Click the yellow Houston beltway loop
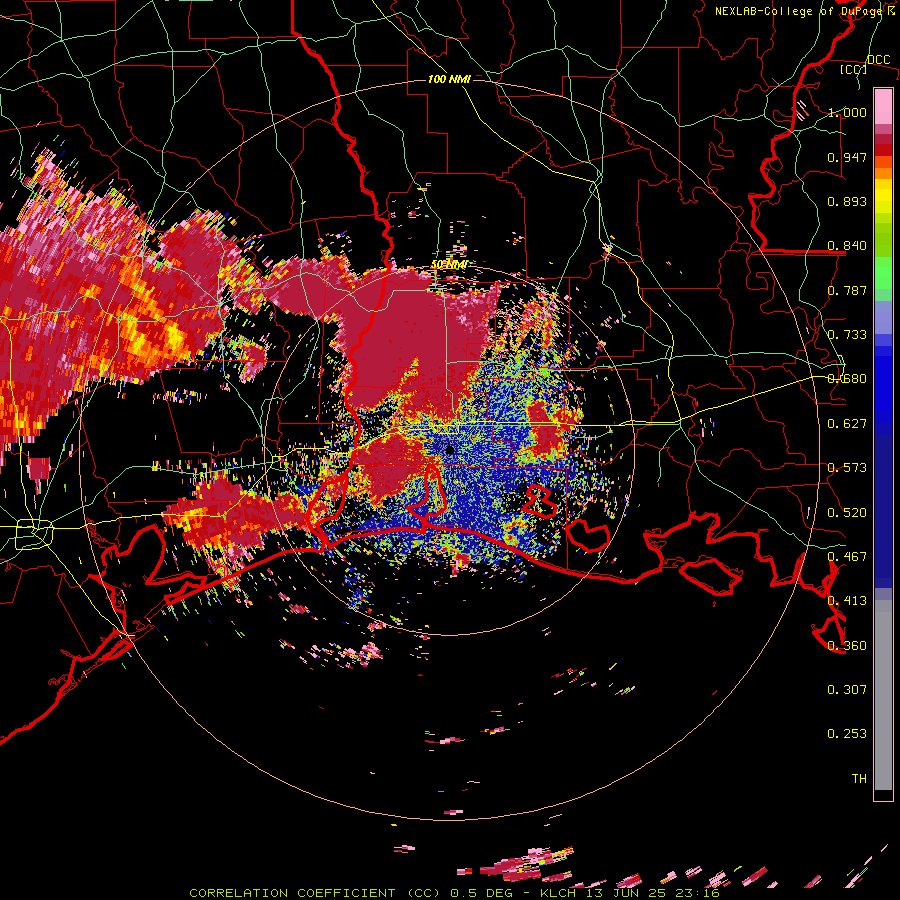This screenshot has width=900, height=900. [33, 533]
